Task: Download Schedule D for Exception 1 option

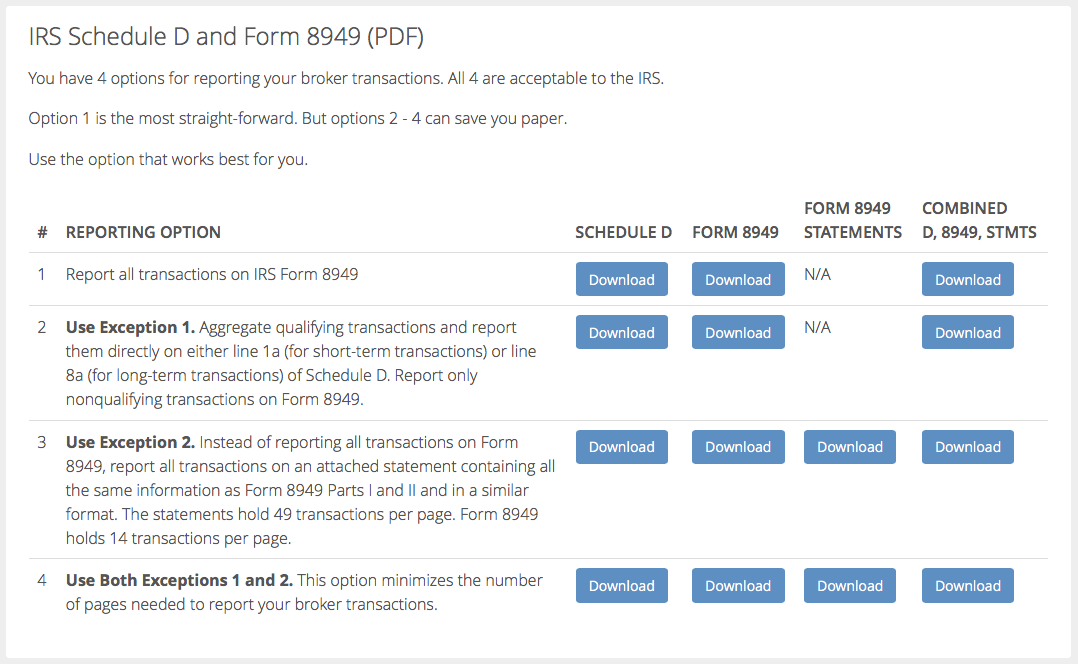Action: pos(622,332)
